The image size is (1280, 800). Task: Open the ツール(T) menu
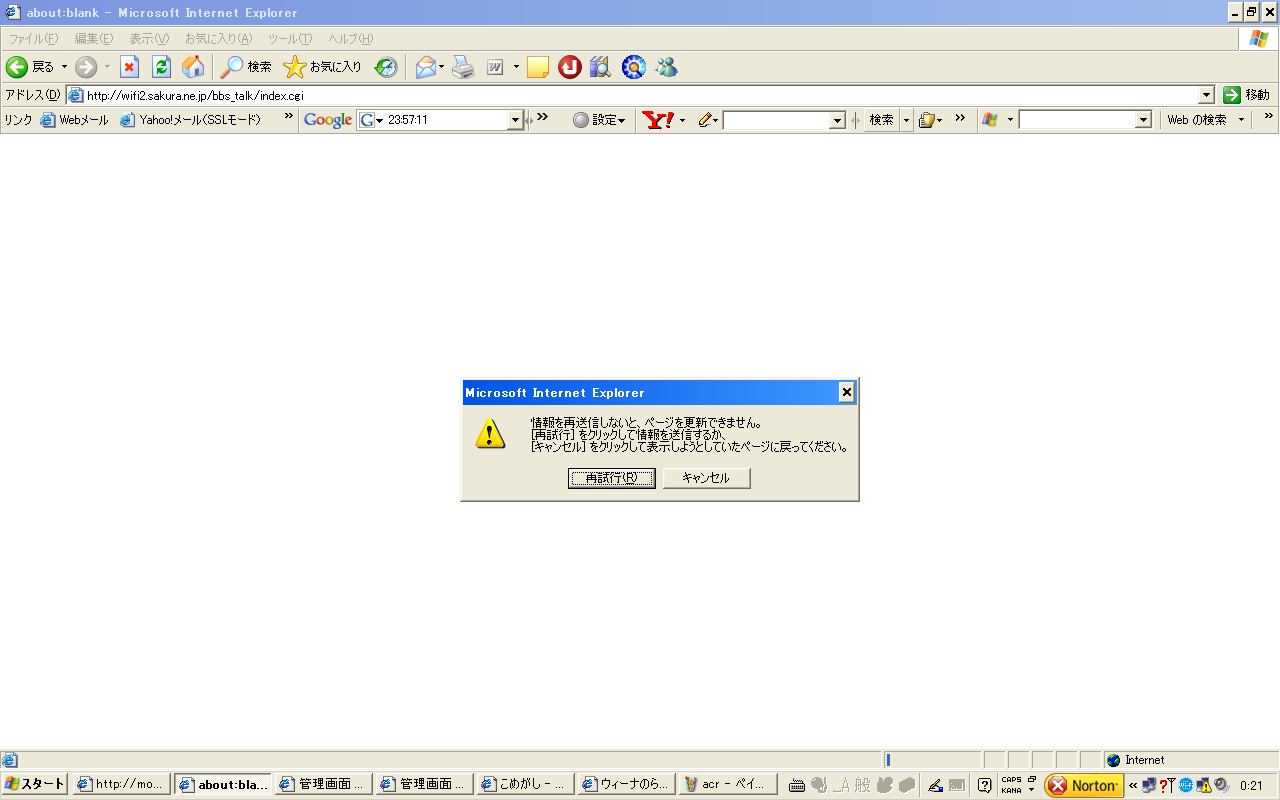[x=289, y=39]
